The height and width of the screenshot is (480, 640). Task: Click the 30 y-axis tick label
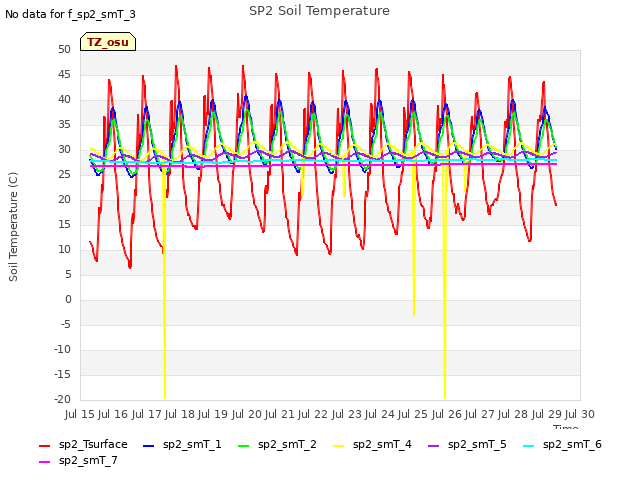(64, 149)
